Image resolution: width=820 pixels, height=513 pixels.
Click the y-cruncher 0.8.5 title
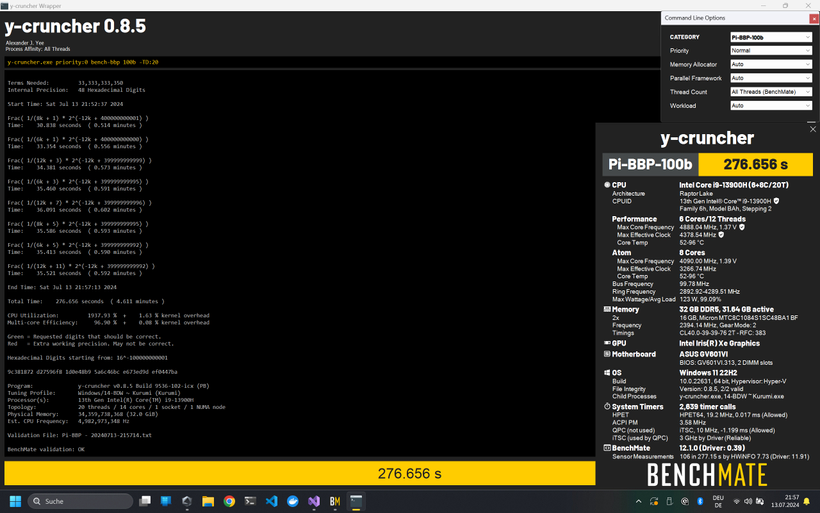pyautogui.click(x=75, y=26)
